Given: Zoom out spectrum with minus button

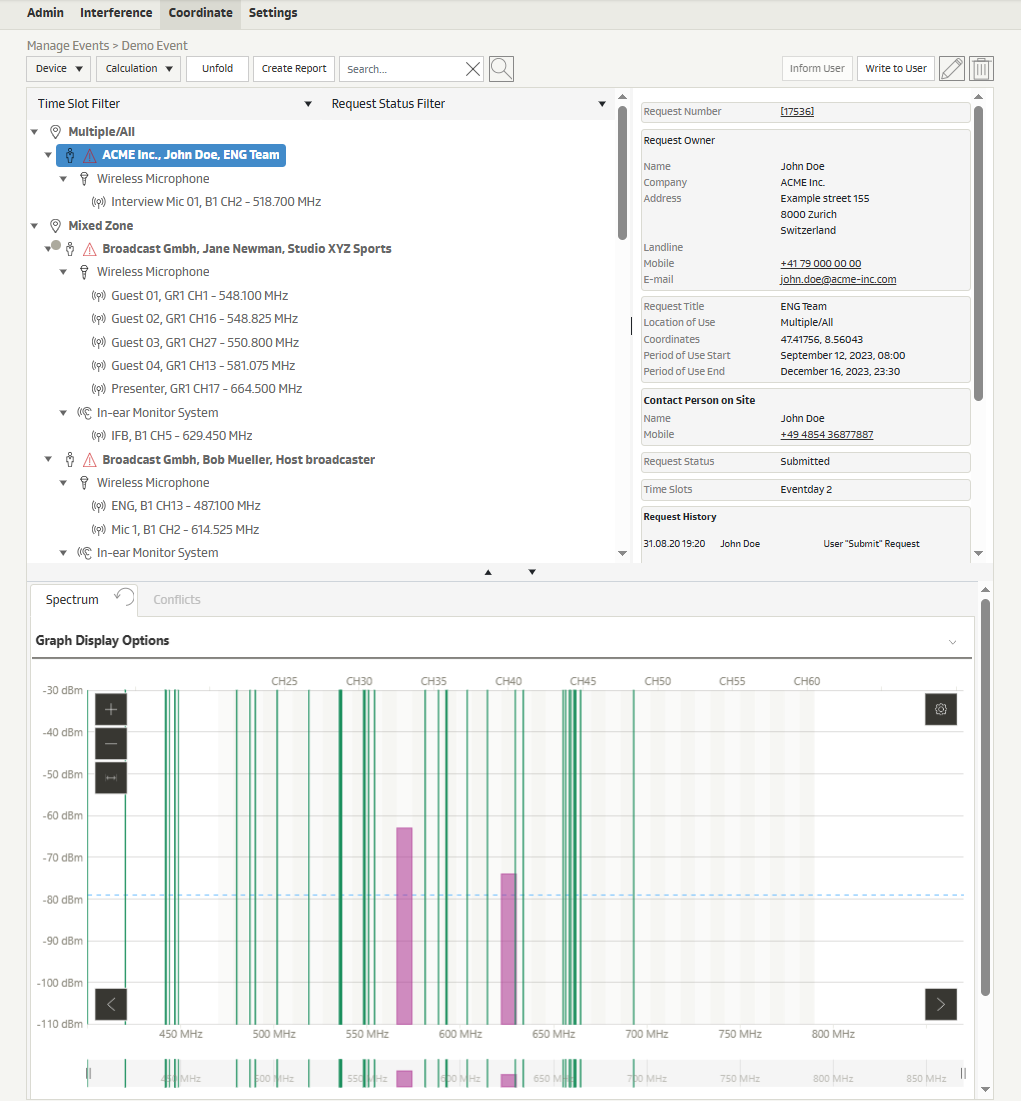Looking at the screenshot, I should coord(111,744).
